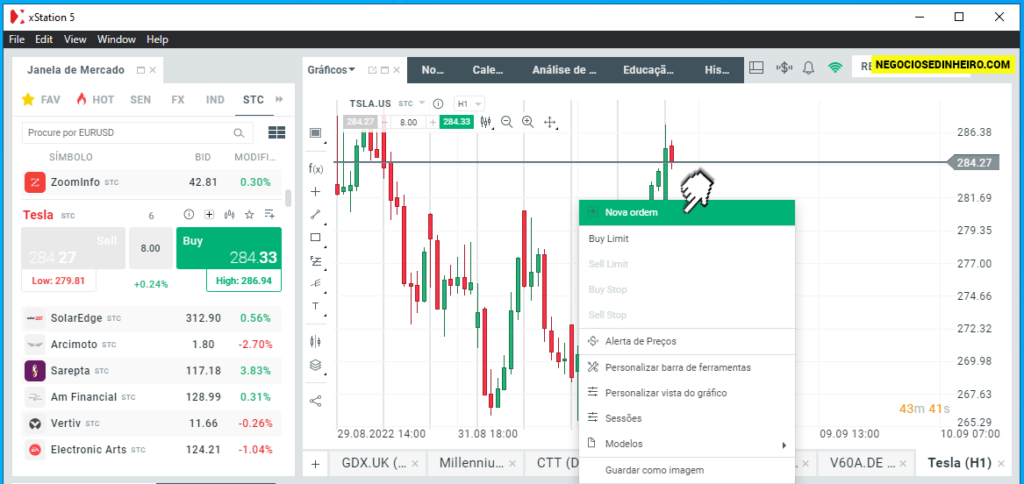Show more market category tabs arrow
1024x484 pixels.
tap(280, 99)
